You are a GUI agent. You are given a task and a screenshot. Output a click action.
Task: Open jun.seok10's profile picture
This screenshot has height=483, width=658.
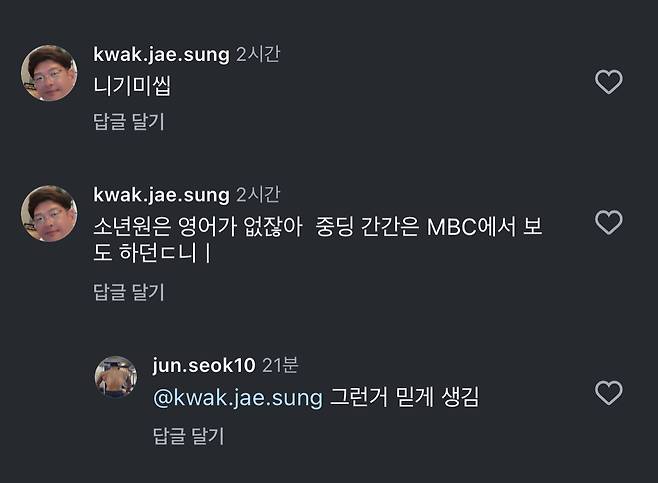tap(116, 377)
